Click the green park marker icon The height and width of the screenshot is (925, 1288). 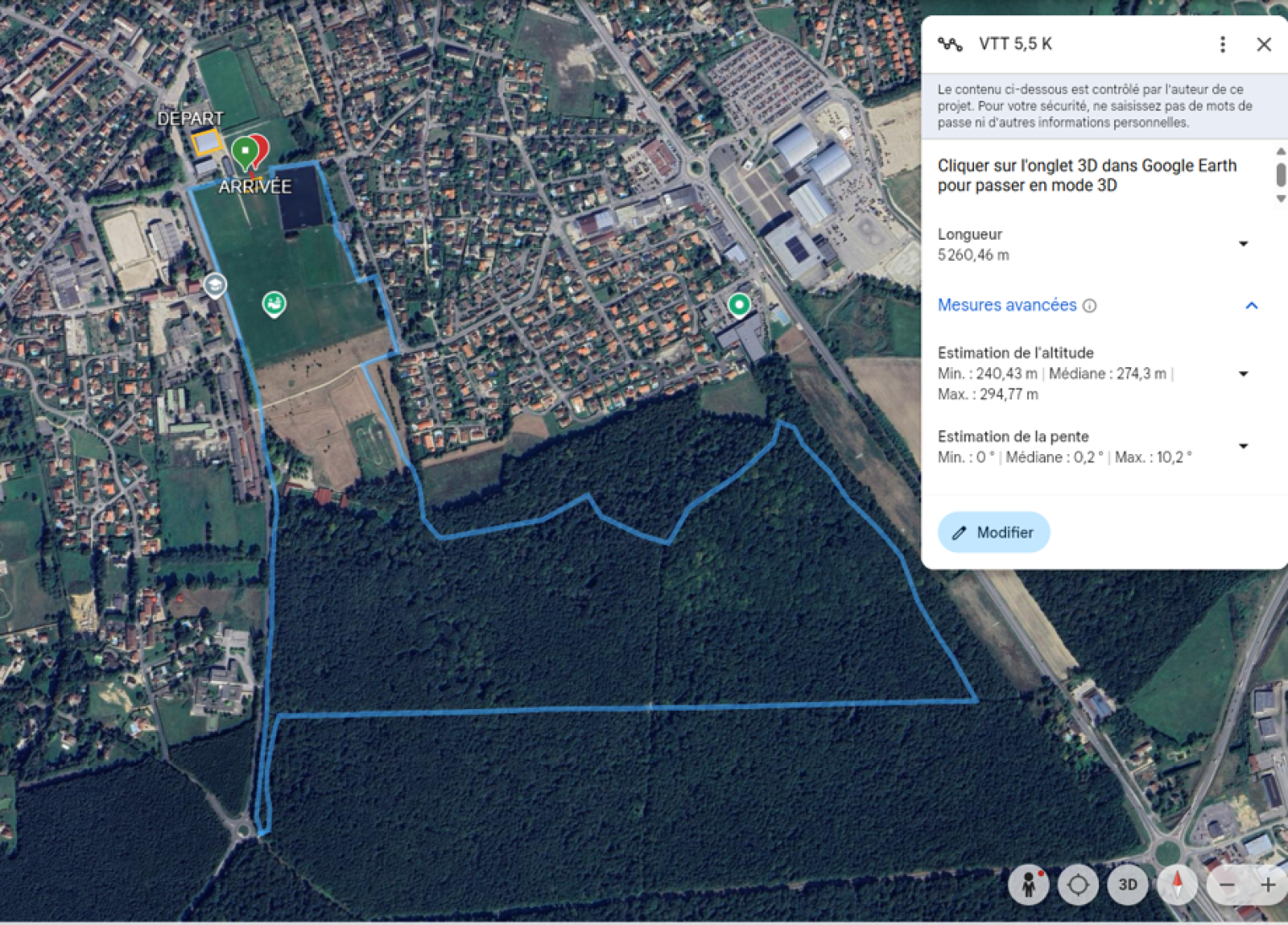(x=275, y=304)
